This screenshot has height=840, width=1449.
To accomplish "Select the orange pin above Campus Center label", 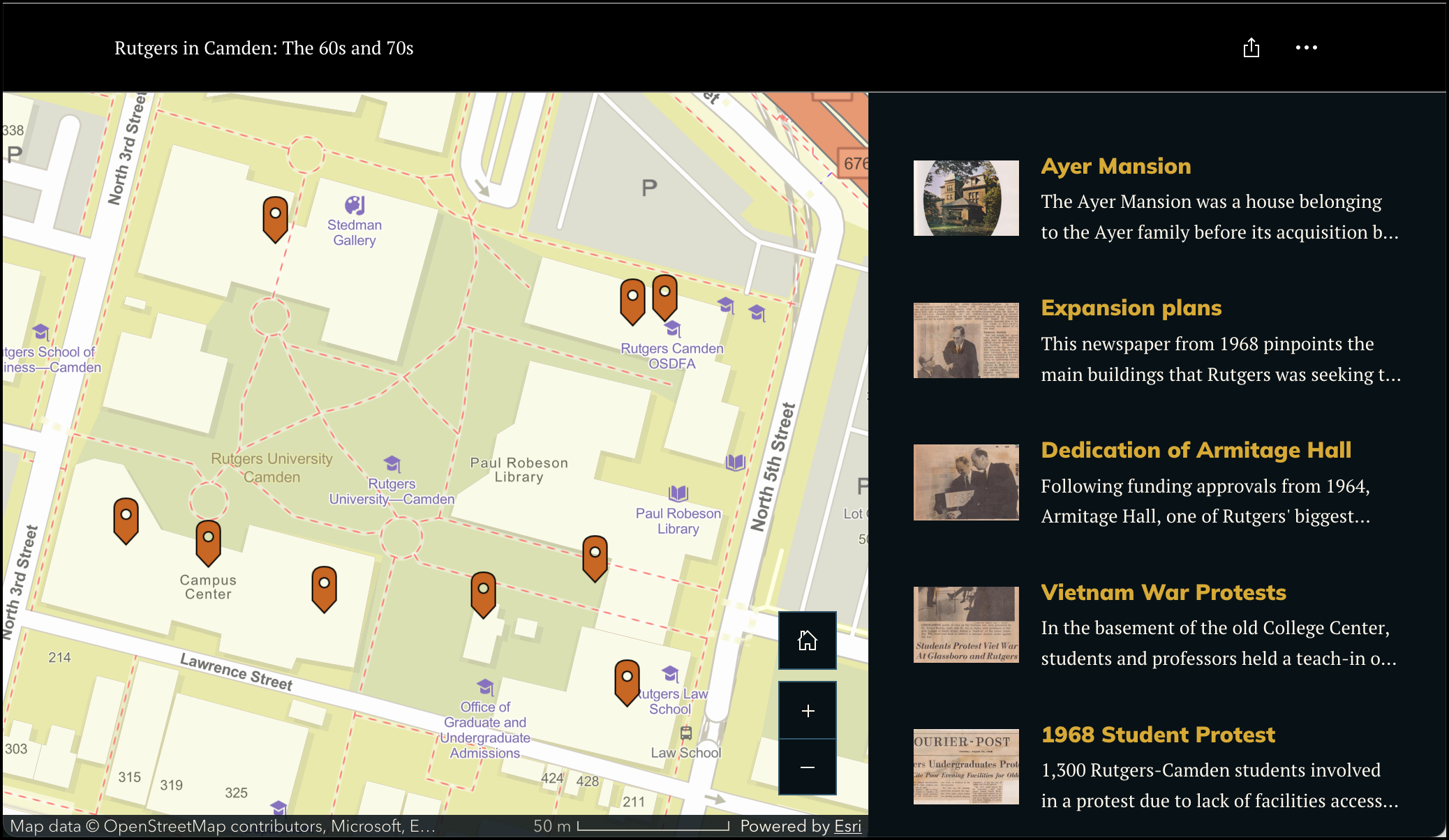I will [x=208, y=543].
